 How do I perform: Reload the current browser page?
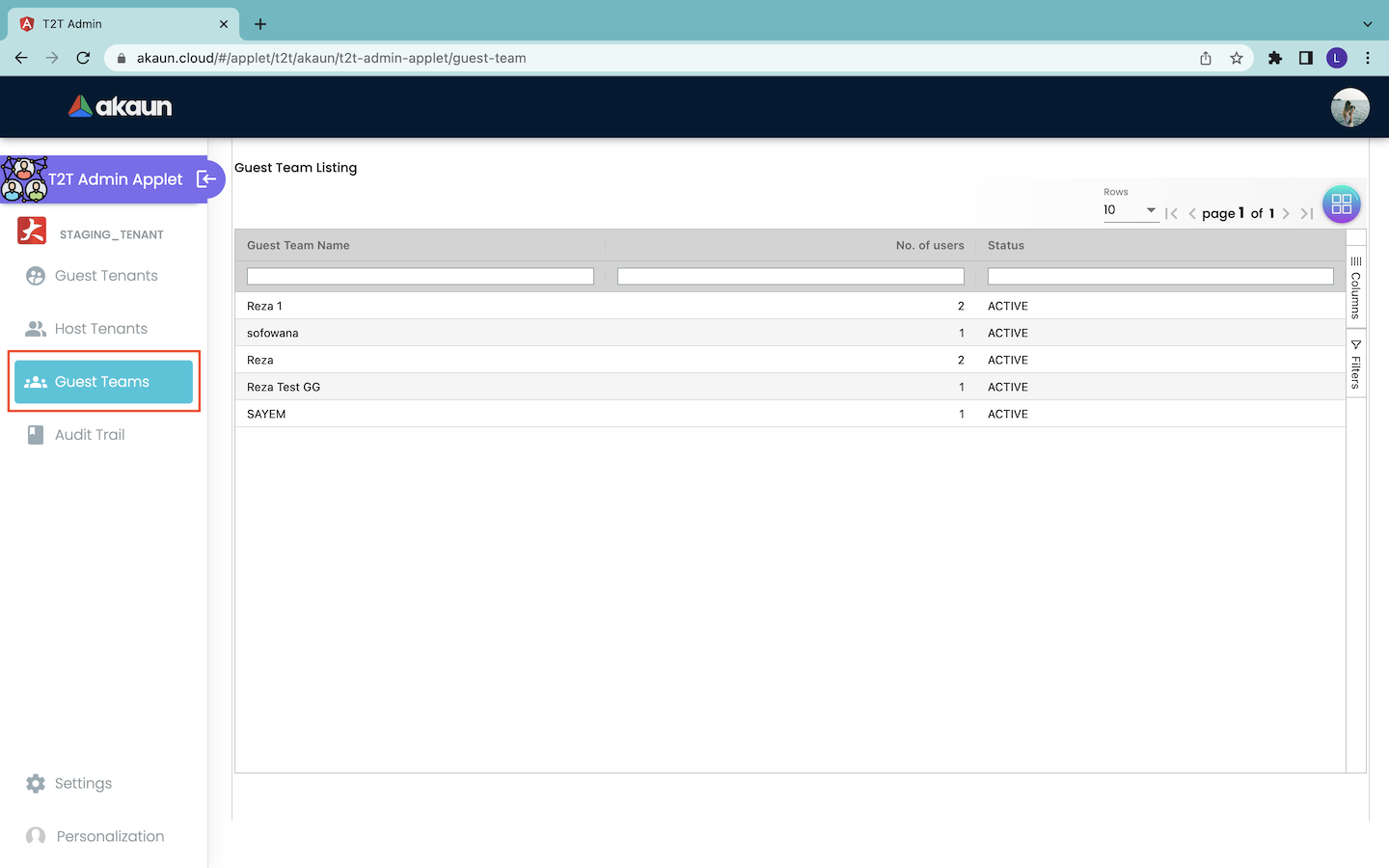83,58
